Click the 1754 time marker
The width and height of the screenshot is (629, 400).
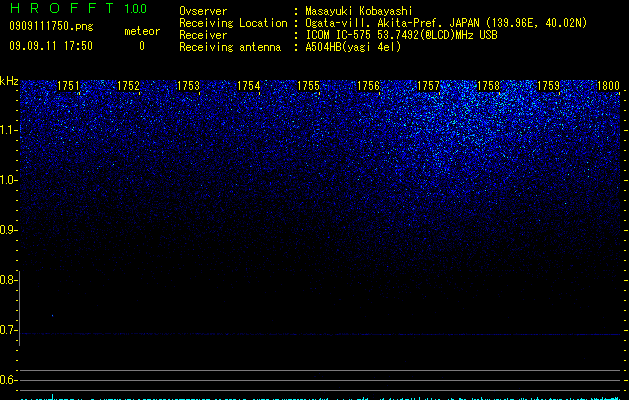pos(248,86)
